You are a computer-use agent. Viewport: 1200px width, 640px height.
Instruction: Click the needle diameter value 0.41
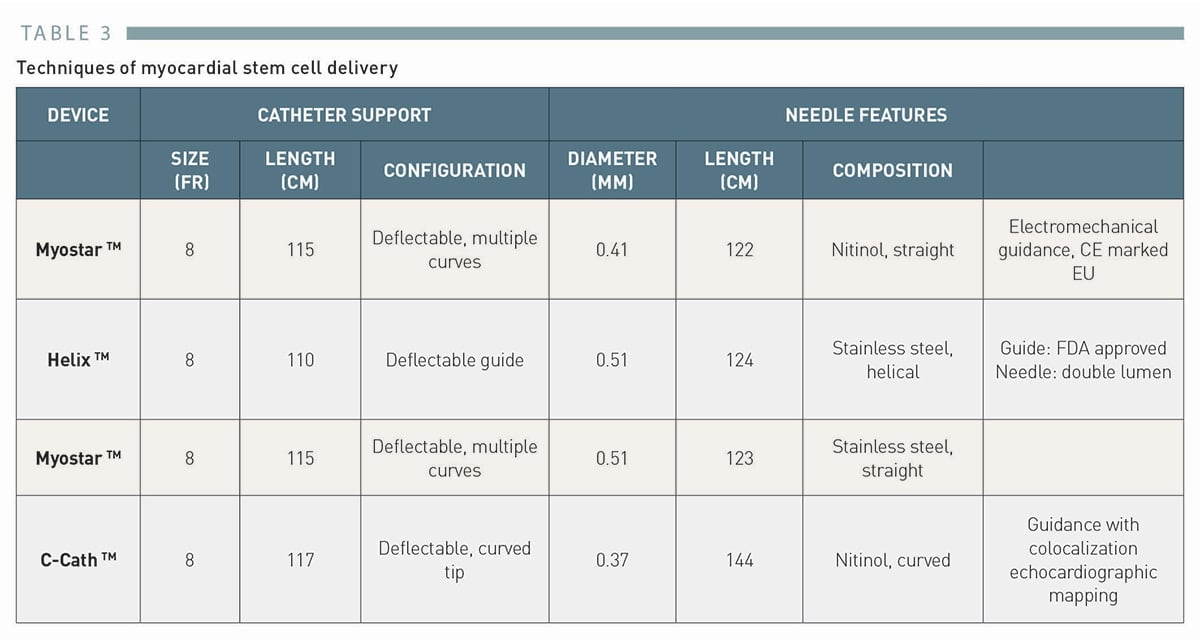[x=612, y=250]
